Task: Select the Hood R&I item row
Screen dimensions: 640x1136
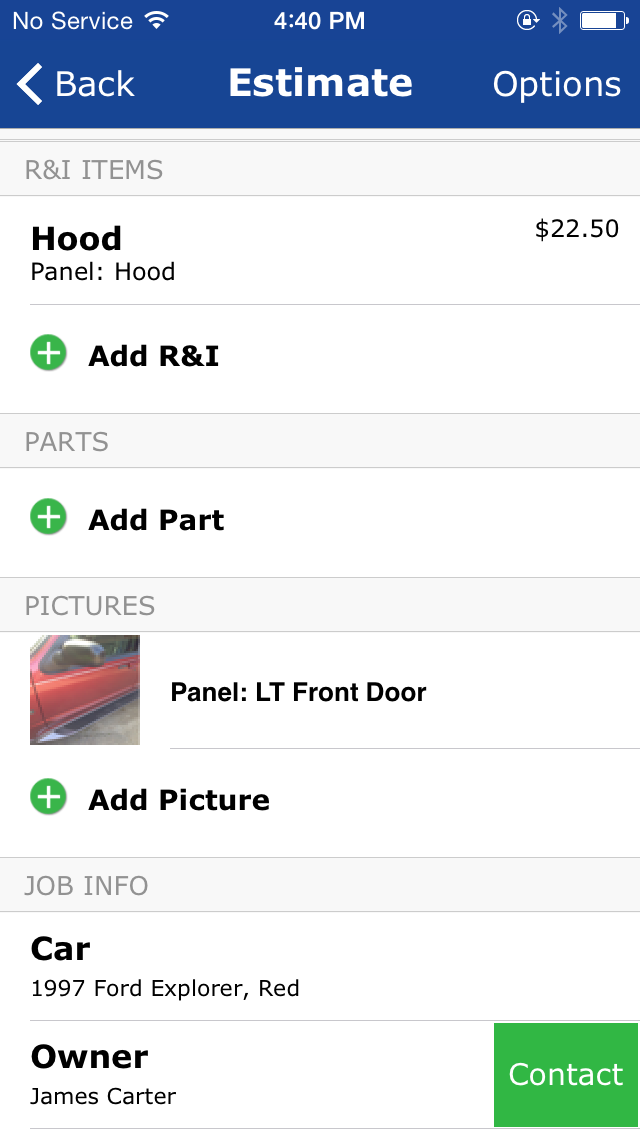Action: (x=300, y=250)
